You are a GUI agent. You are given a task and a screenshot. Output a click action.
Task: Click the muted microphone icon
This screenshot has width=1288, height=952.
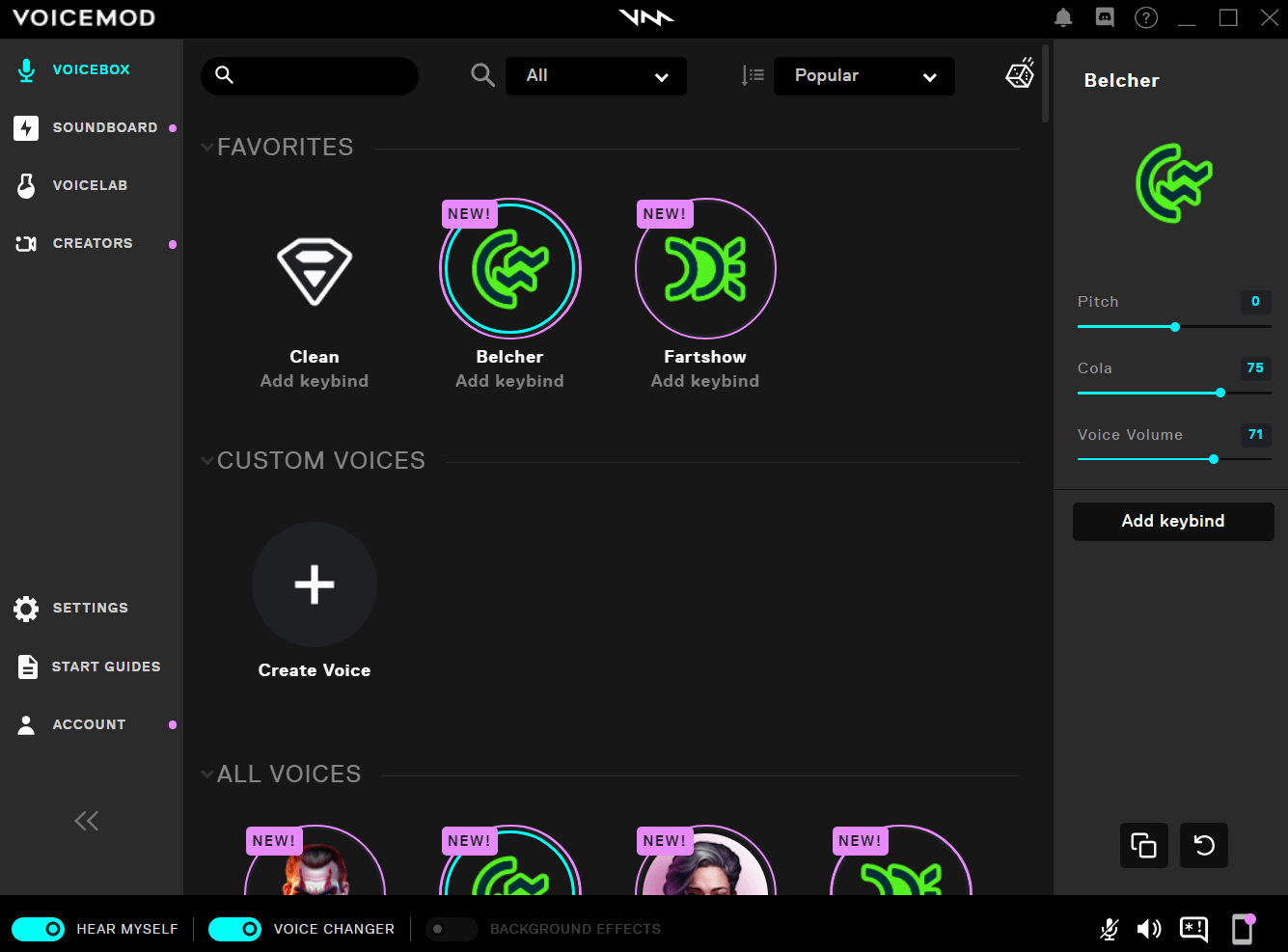tap(1110, 929)
